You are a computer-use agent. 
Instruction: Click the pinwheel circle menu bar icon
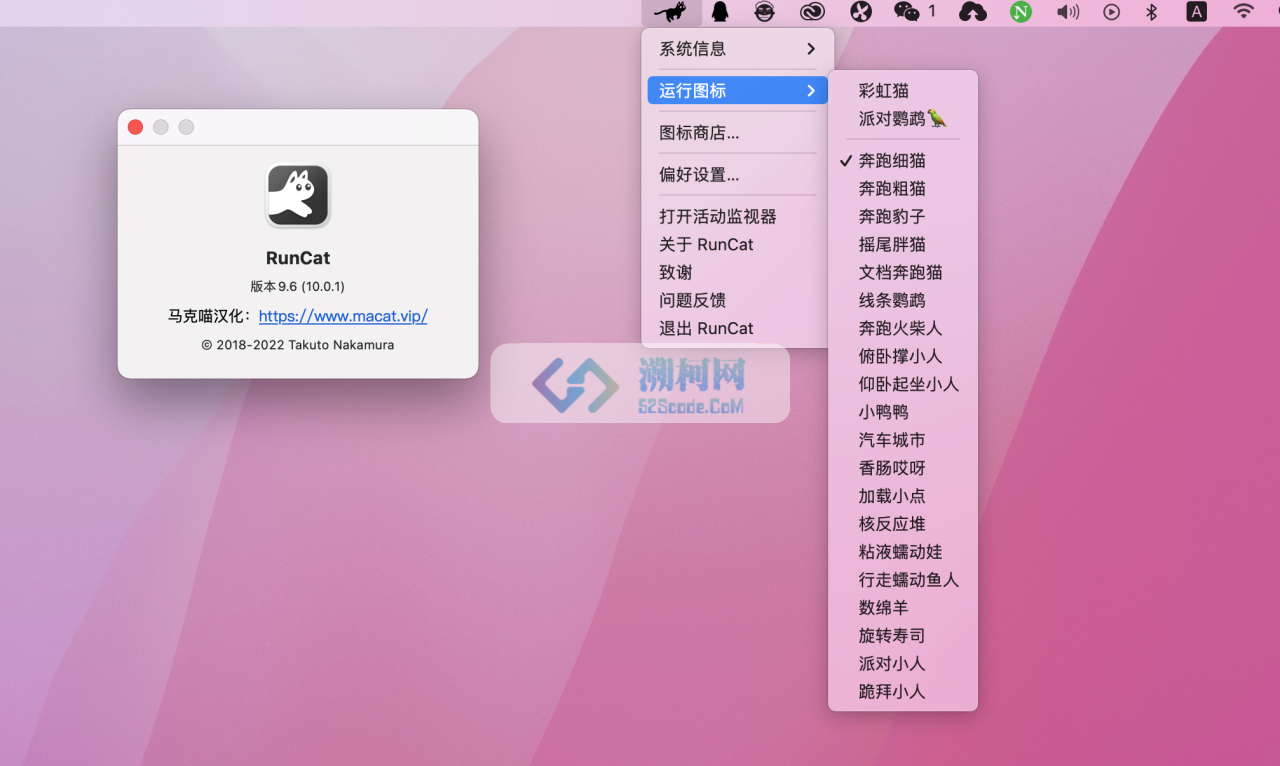(861, 12)
